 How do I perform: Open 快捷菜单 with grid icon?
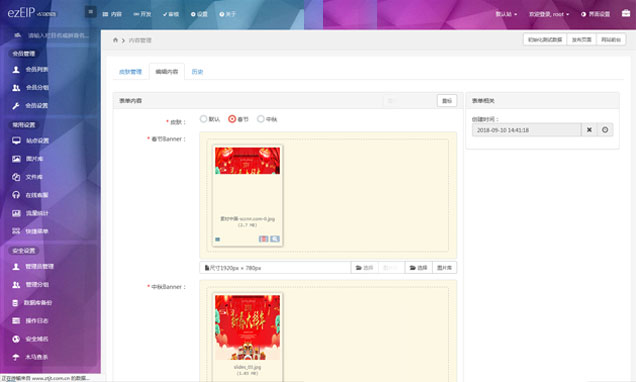(30, 231)
